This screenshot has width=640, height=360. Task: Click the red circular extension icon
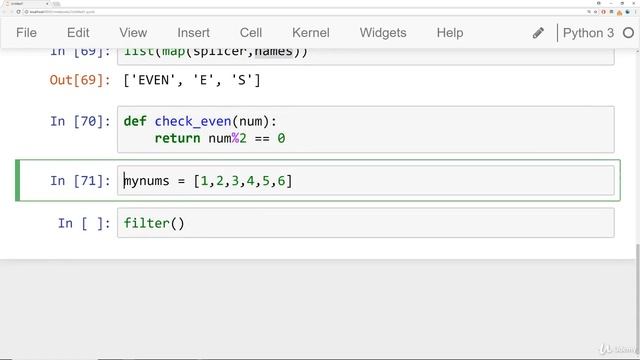(603, 12)
